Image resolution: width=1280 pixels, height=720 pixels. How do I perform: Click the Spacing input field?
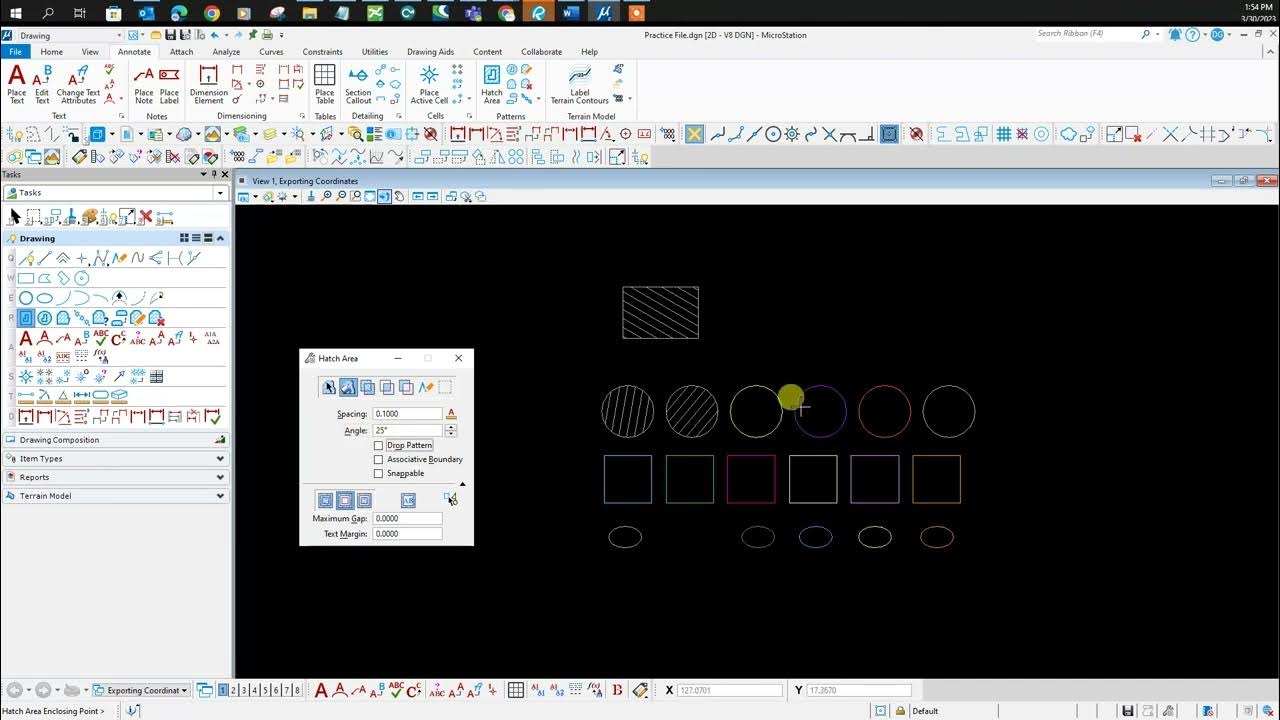click(407, 414)
